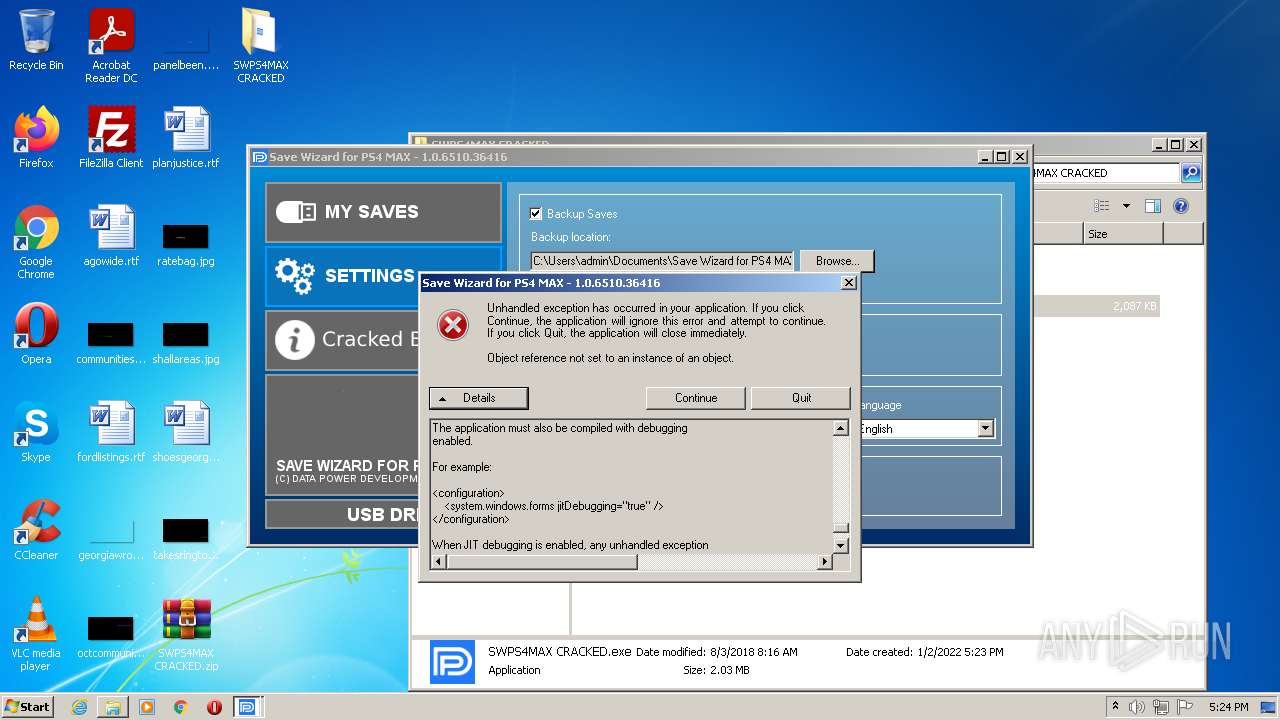Switch to Save Wizard taskbar button
This screenshot has height=720, width=1280.
[247, 707]
